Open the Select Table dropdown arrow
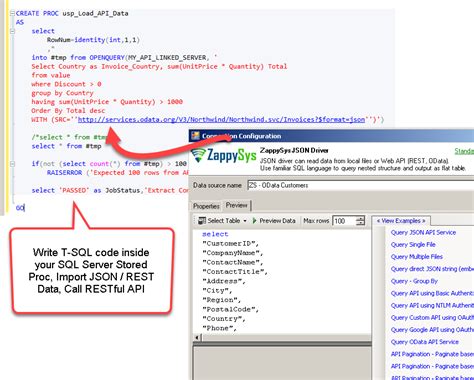 pos(245,221)
